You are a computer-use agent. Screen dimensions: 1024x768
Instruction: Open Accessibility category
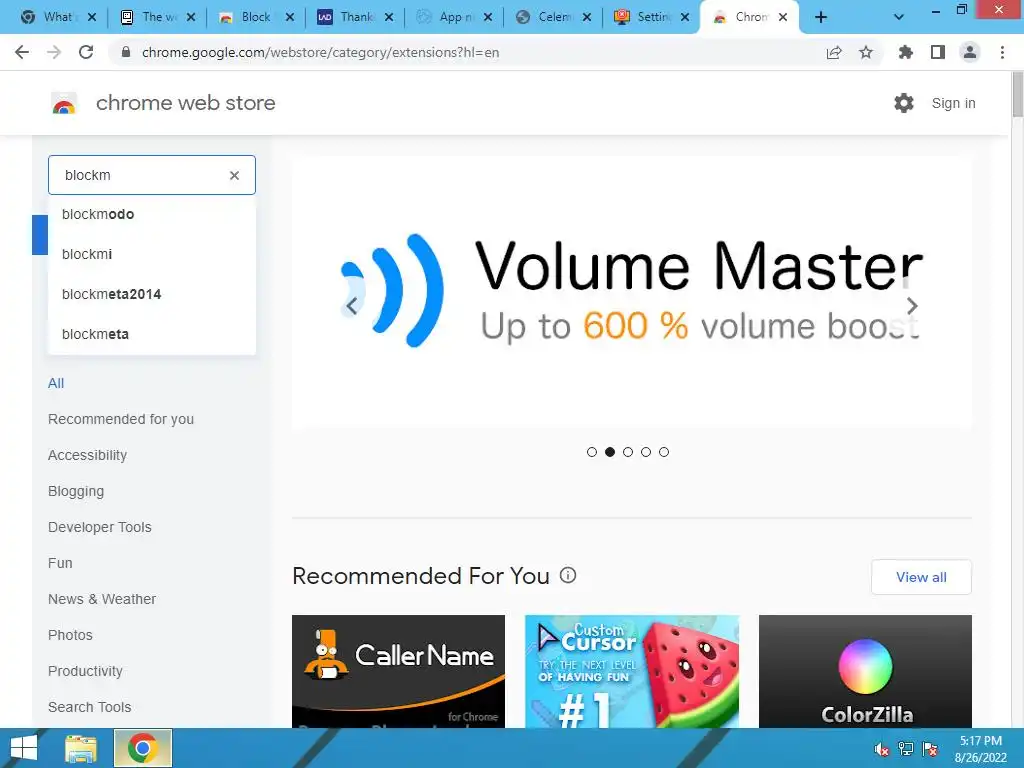pos(88,455)
